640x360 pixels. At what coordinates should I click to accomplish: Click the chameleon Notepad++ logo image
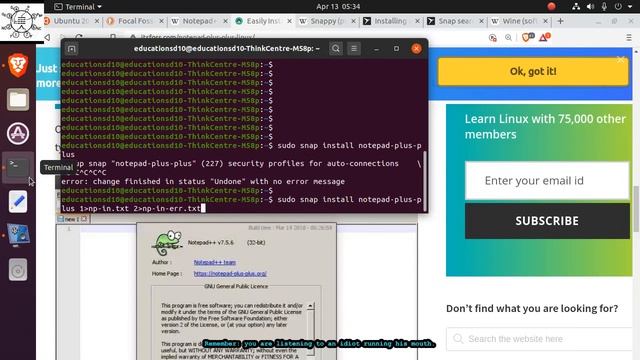167,242
